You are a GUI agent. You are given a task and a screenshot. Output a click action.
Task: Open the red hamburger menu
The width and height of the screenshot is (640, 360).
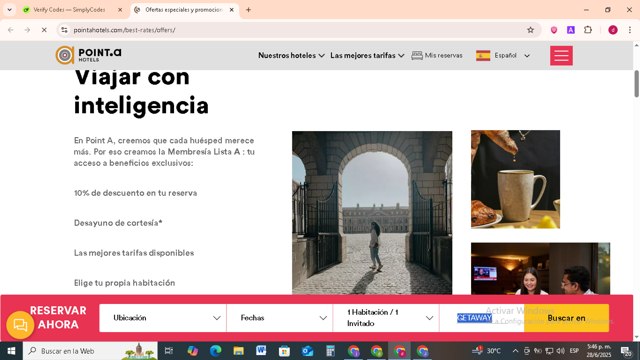(x=561, y=55)
